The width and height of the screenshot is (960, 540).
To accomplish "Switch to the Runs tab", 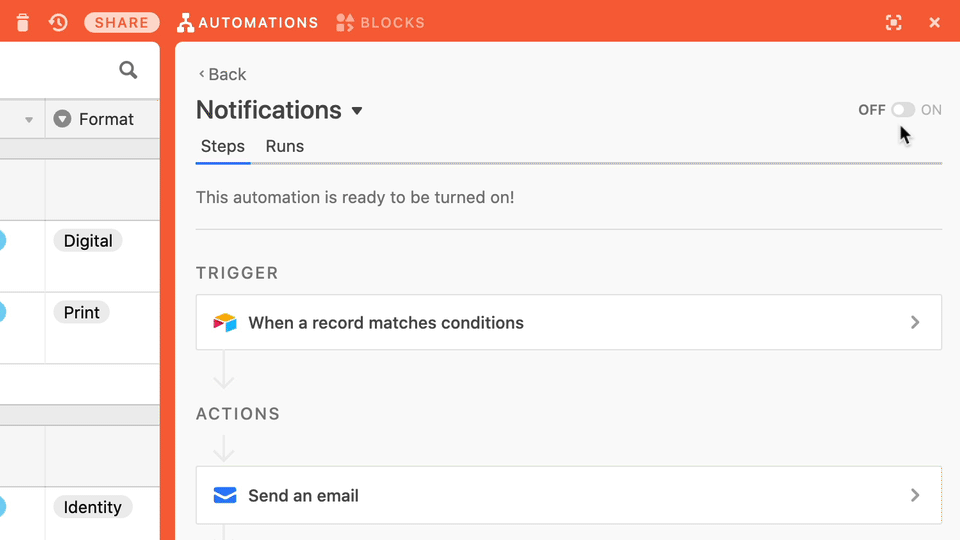I will 285,146.
